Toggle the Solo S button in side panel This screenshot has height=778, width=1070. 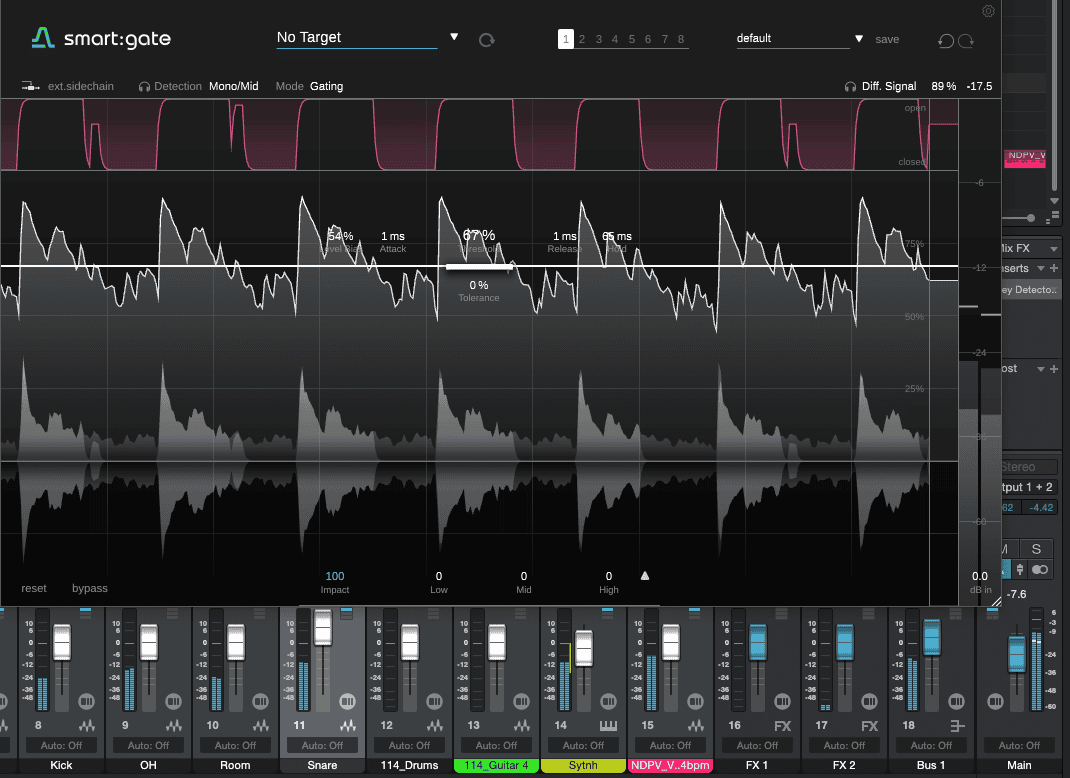[1036, 549]
